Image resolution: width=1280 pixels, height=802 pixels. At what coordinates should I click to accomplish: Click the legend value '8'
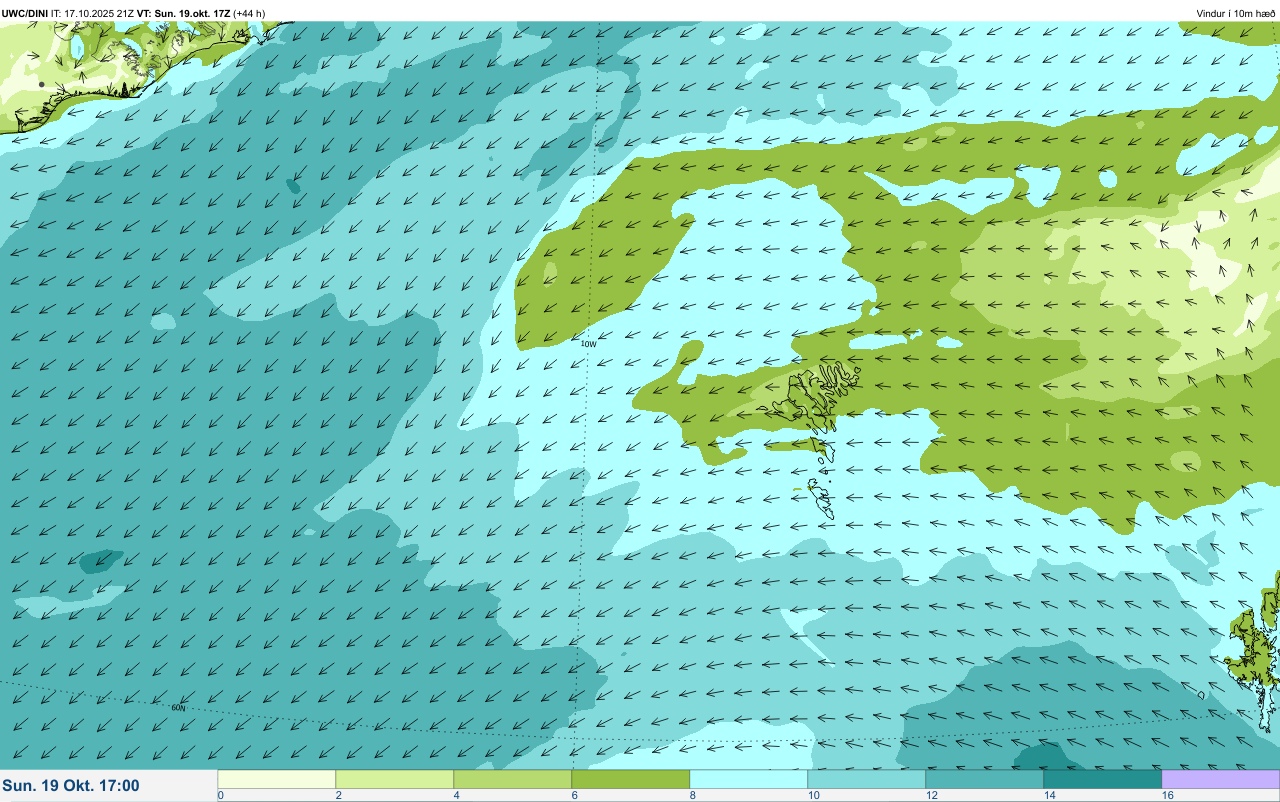click(693, 795)
